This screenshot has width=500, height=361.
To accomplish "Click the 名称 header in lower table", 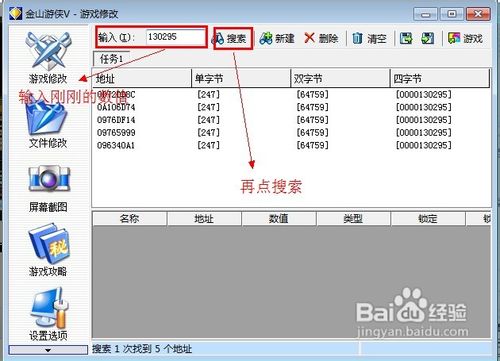I will 129,219.
